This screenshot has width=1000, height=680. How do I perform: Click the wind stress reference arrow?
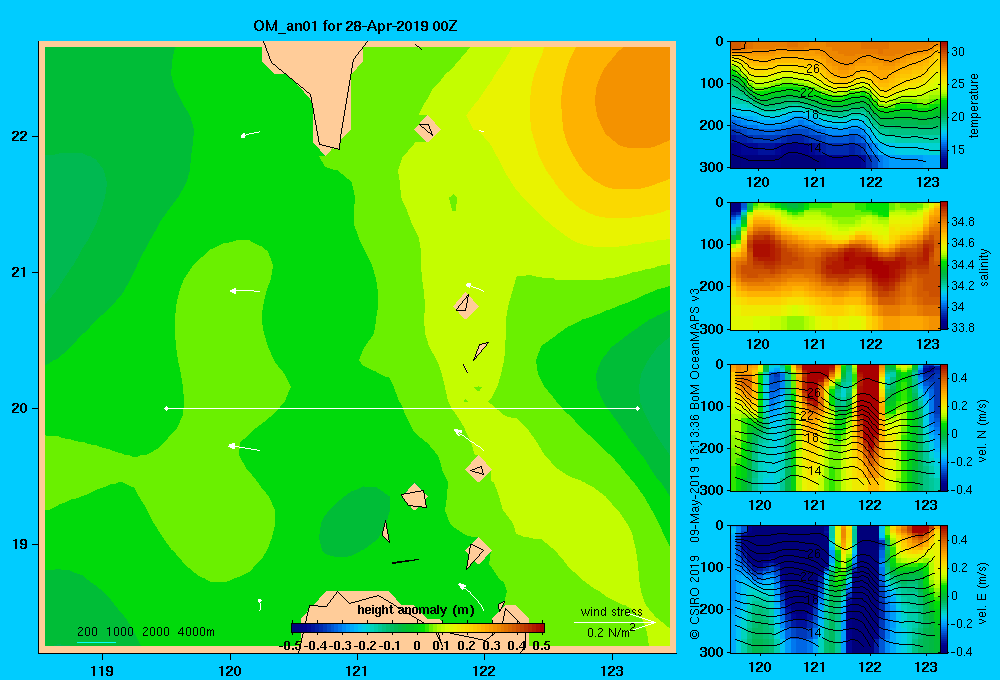pos(614,622)
